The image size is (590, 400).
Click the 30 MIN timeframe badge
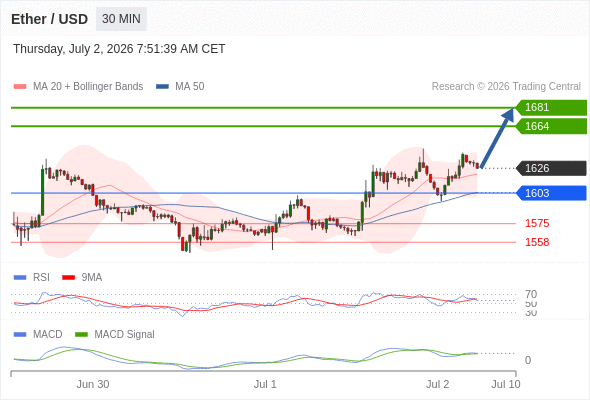(121, 19)
